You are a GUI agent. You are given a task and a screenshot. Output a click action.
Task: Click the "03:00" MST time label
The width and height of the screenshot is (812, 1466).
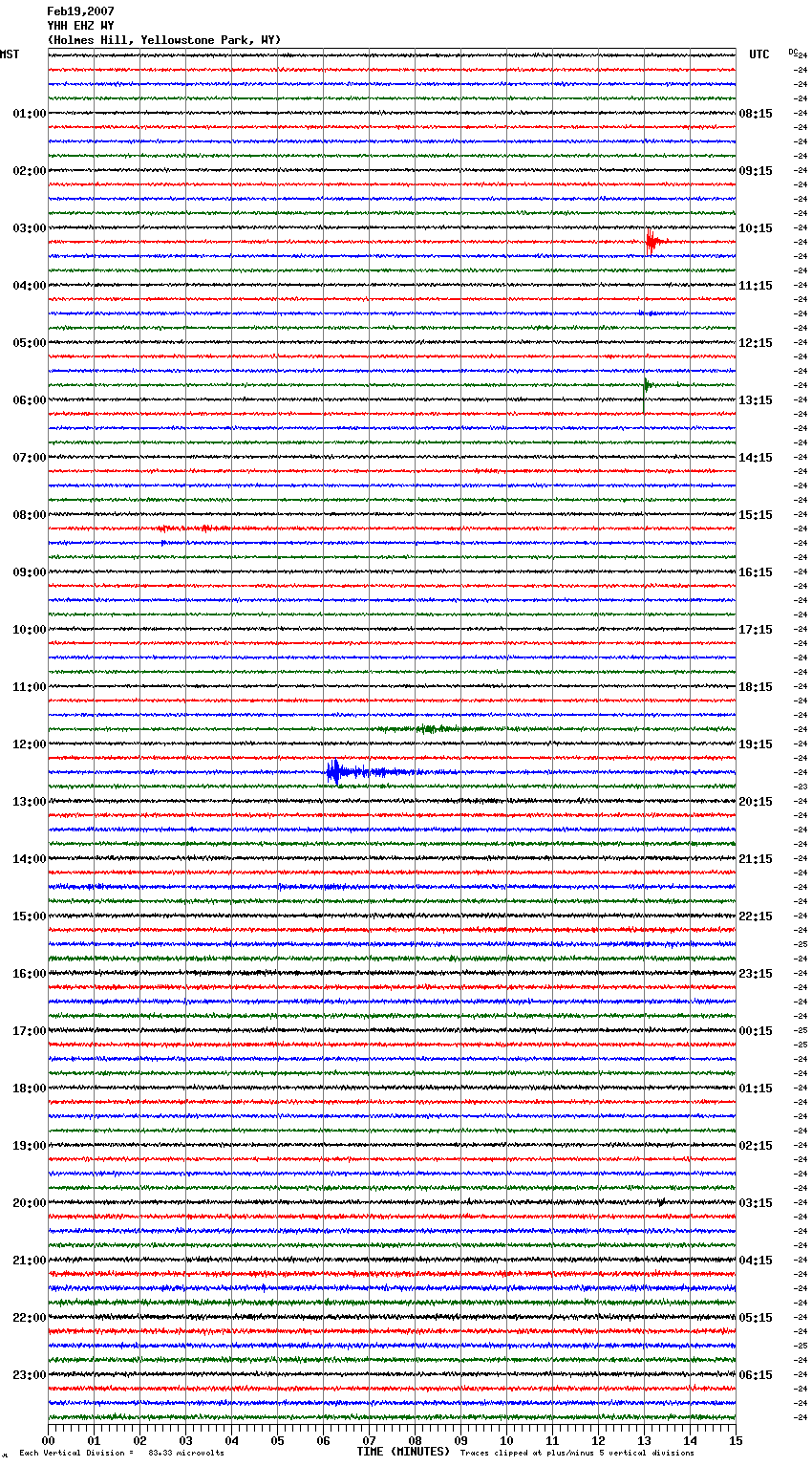30,228
